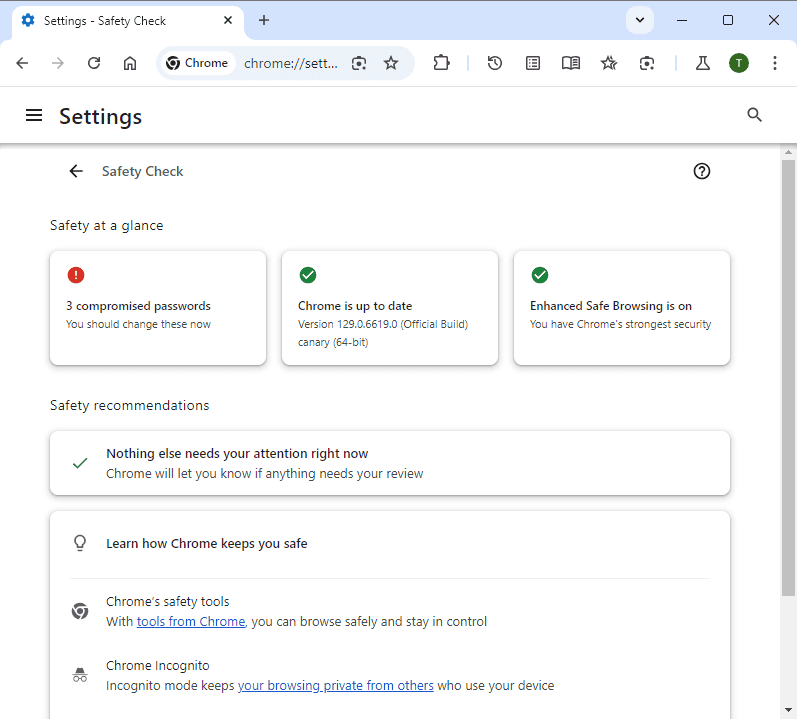Open Chrome three-dot menu

775,63
